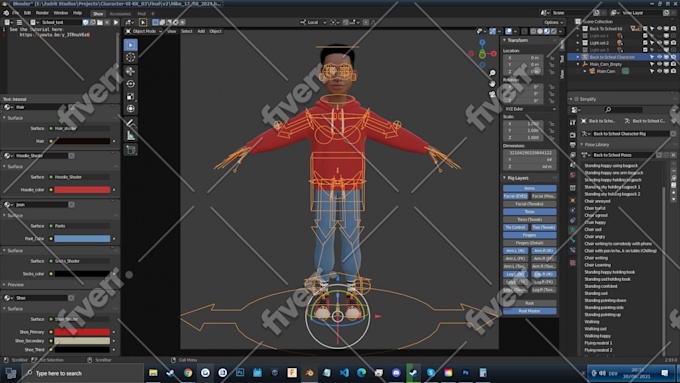This screenshot has height=383, width=680.
Task: Open the viewport Add menu
Action: 201,31
